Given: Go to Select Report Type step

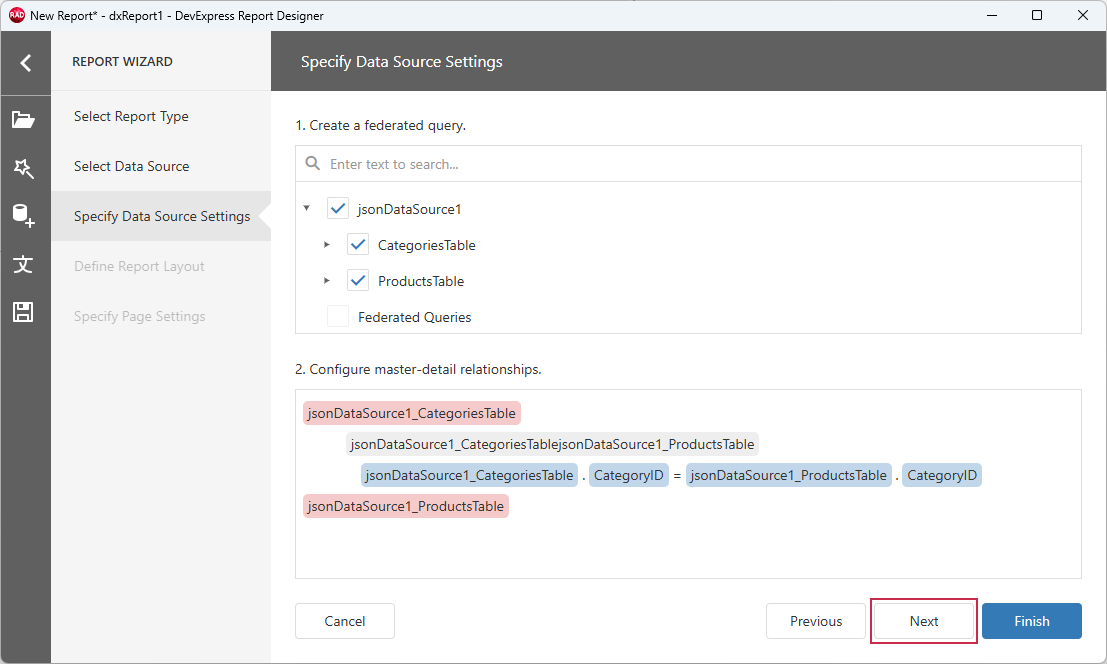Looking at the screenshot, I should tap(161, 116).
